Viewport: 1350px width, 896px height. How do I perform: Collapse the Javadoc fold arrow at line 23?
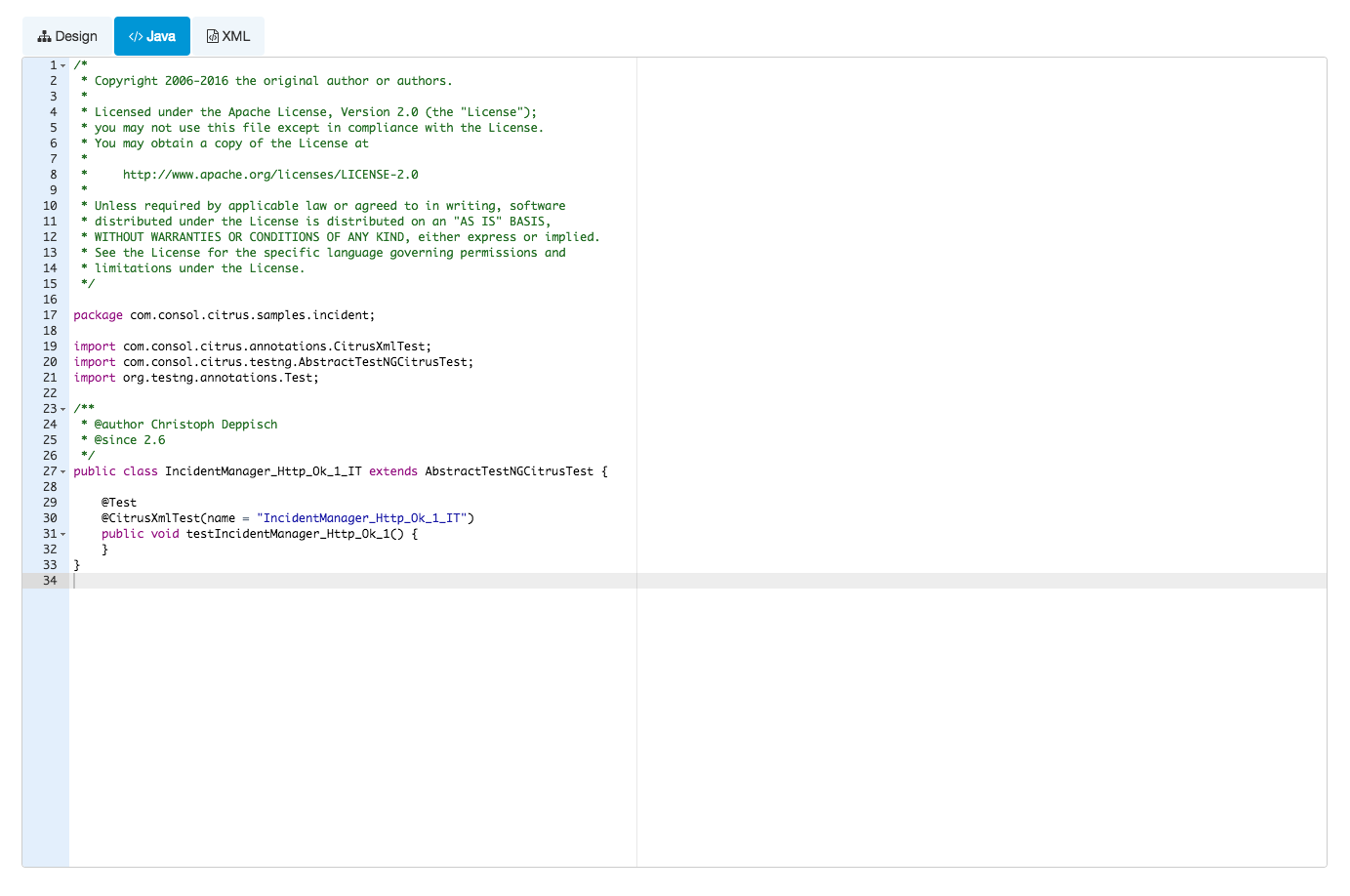coord(63,409)
